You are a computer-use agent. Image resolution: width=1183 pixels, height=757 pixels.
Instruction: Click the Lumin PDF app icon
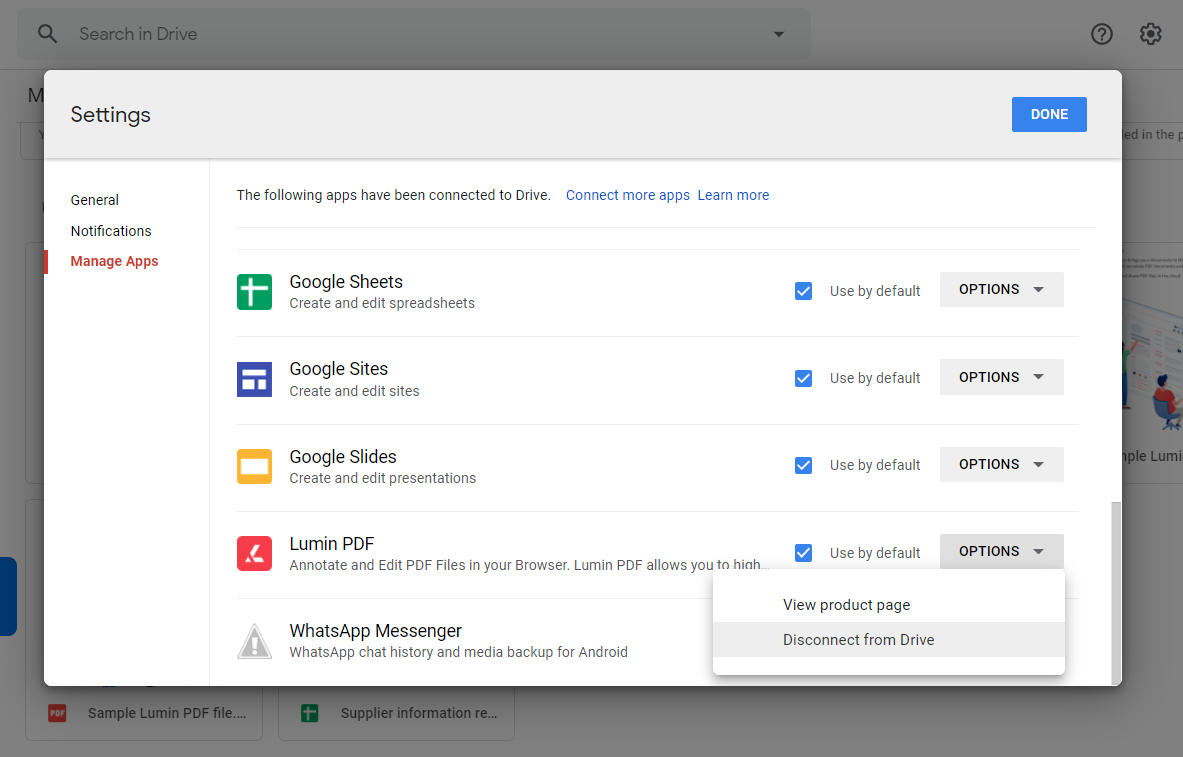click(x=254, y=553)
